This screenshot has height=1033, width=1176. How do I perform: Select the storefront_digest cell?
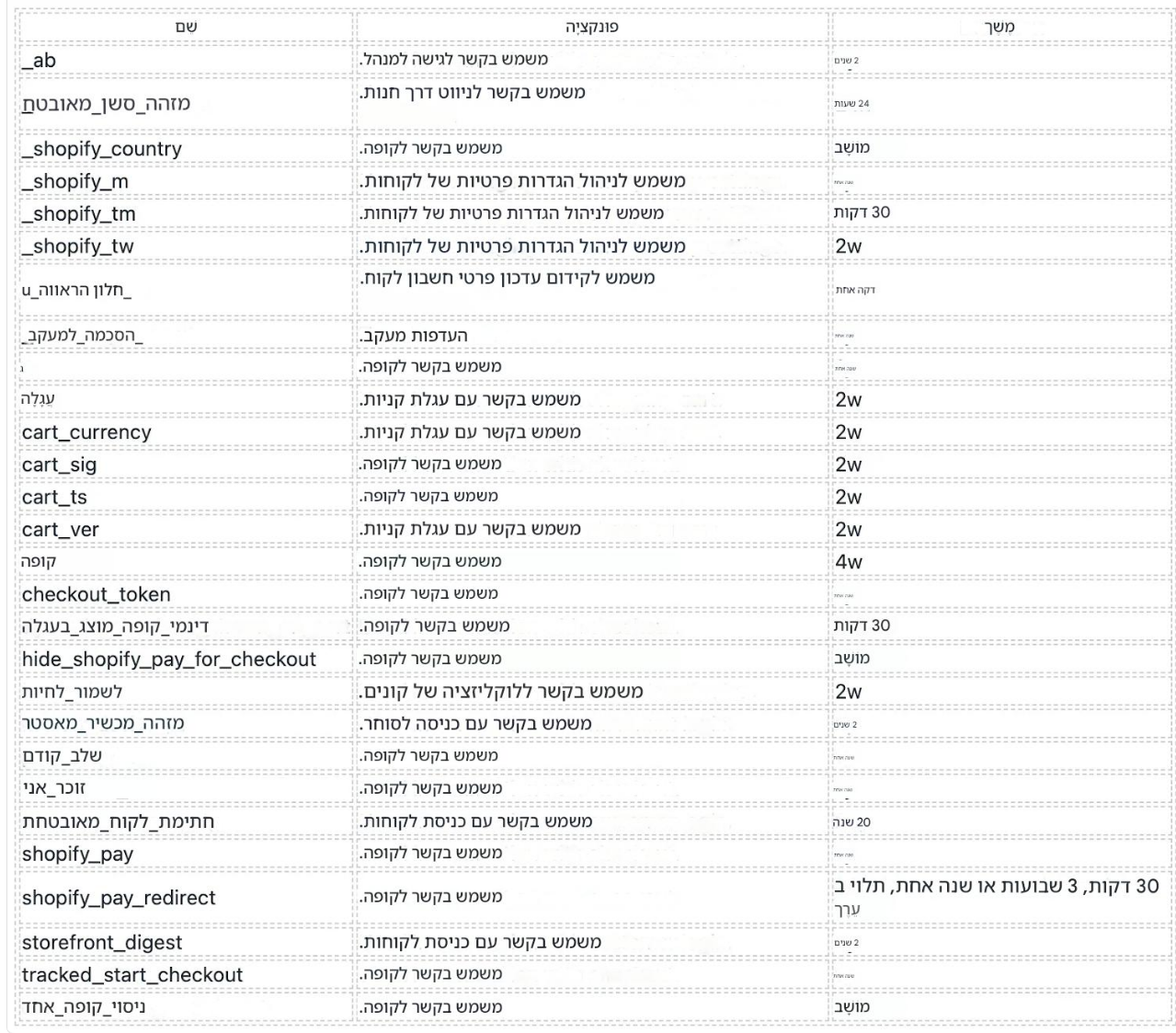tap(102, 943)
